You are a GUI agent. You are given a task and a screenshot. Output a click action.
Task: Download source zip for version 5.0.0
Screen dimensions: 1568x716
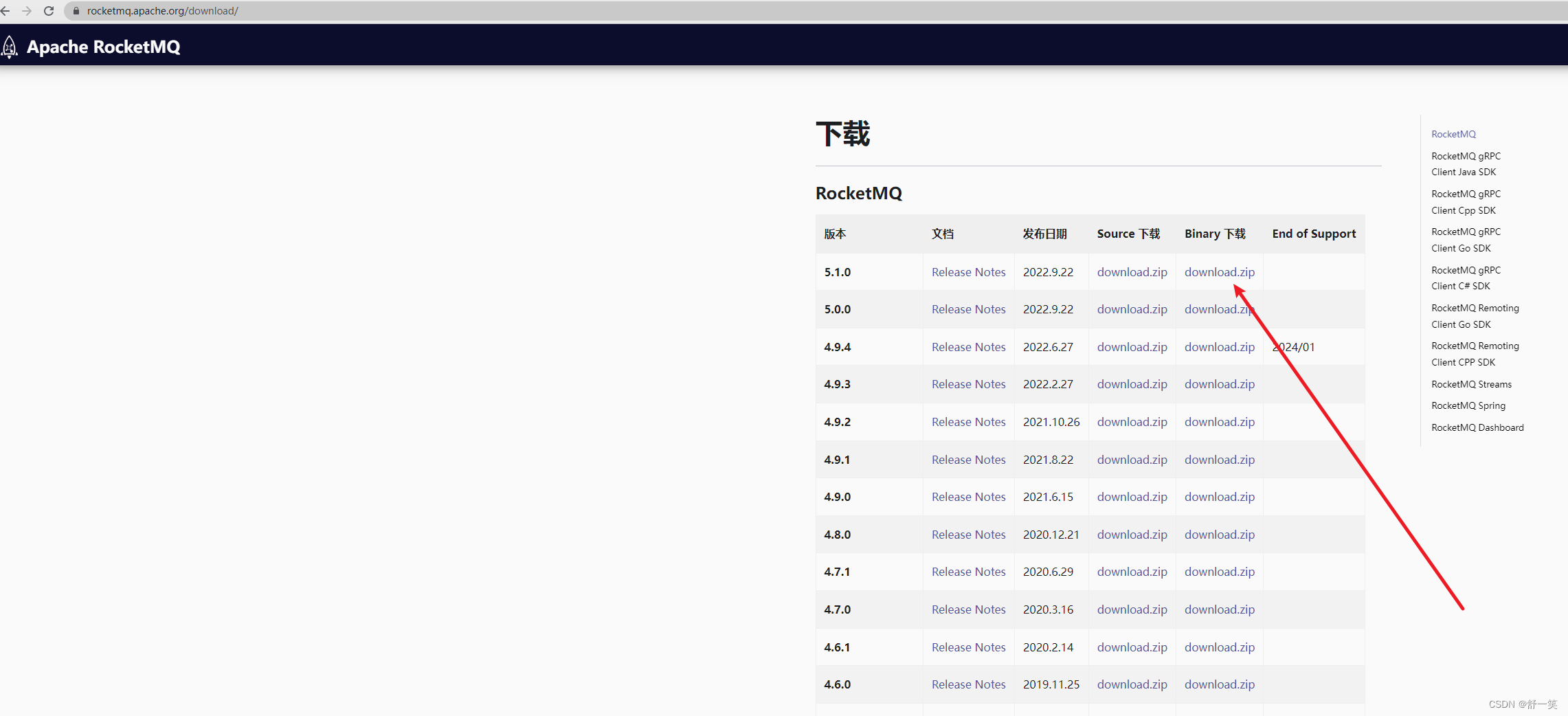point(1132,309)
